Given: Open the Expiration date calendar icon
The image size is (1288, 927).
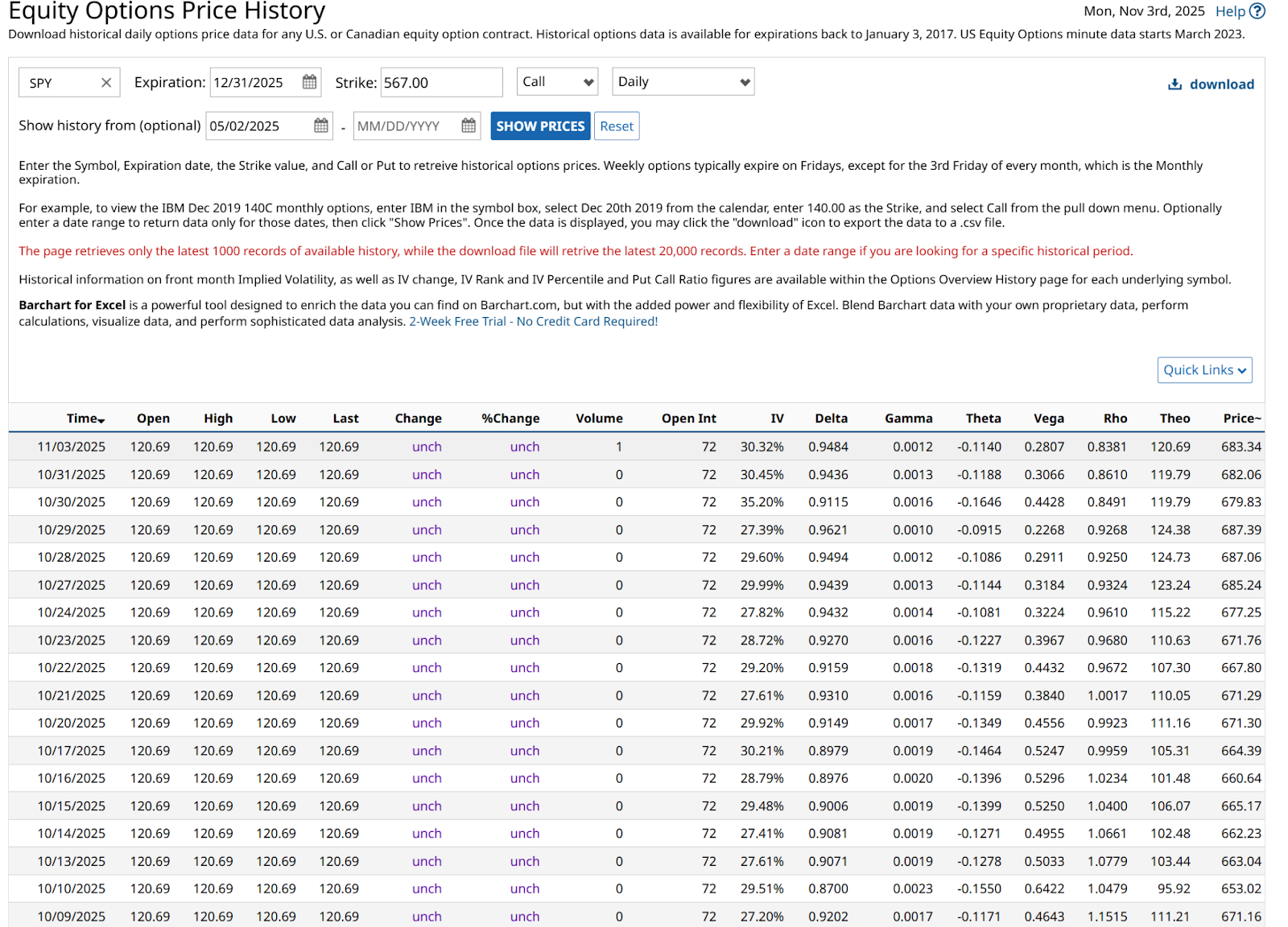Looking at the screenshot, I should [x=309, y=82].
